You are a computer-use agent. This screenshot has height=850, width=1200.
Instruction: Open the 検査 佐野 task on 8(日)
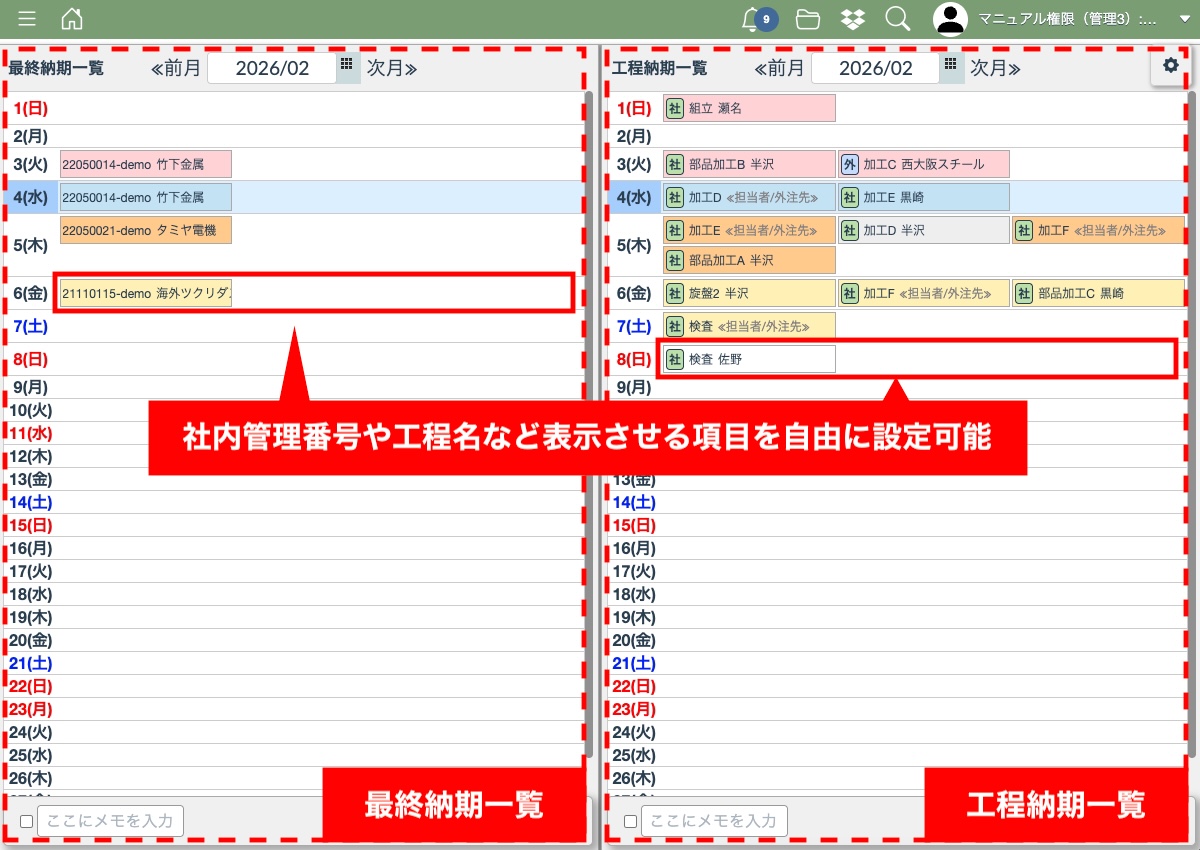[749, 359]
